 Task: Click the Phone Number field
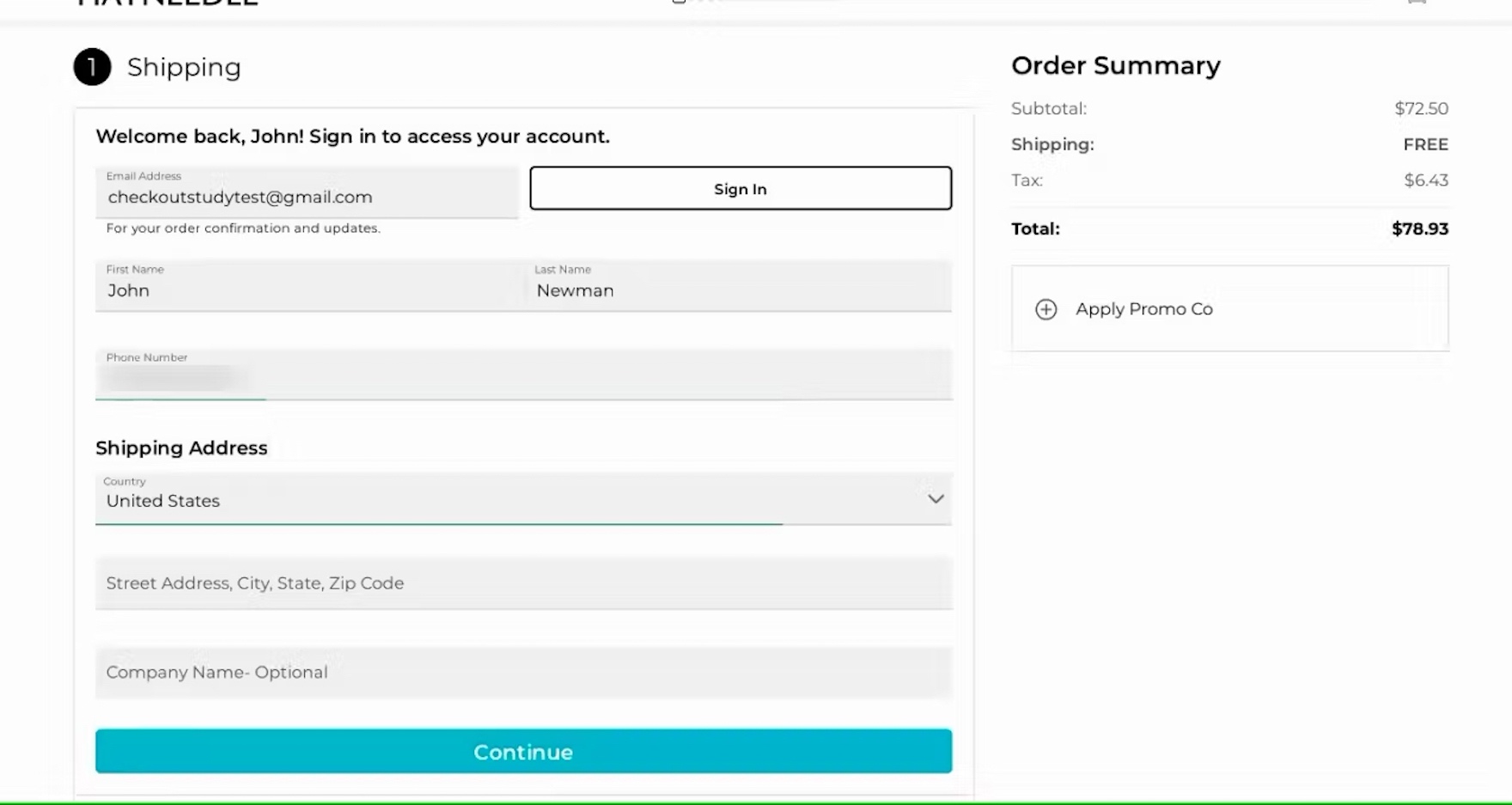point(523,375)
